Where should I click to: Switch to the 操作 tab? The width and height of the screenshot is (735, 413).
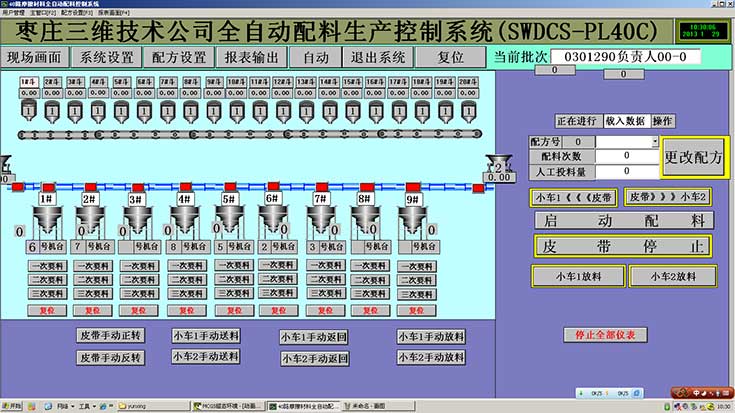click(662, 120)
